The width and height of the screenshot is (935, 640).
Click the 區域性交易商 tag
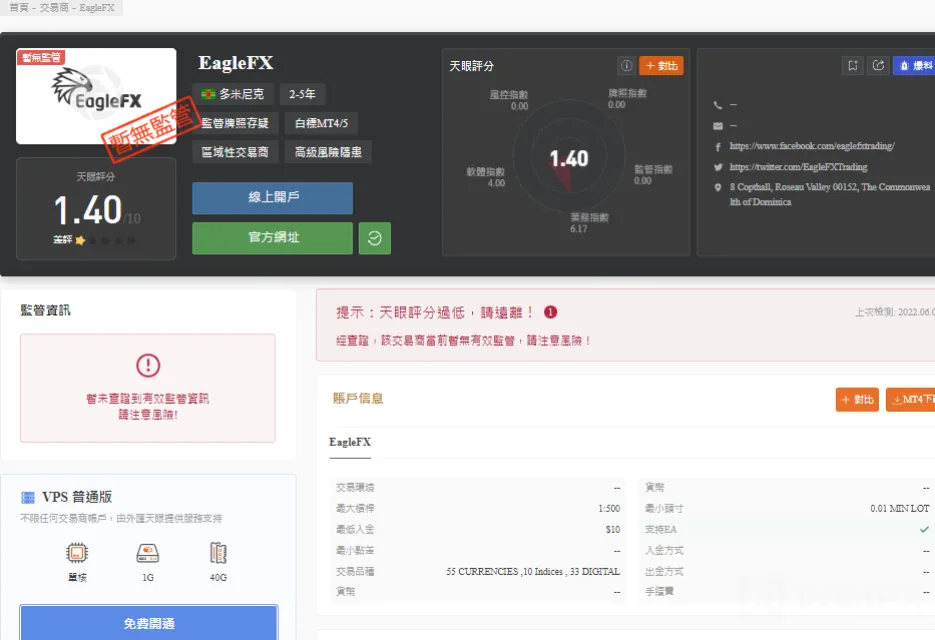point(235,152)
